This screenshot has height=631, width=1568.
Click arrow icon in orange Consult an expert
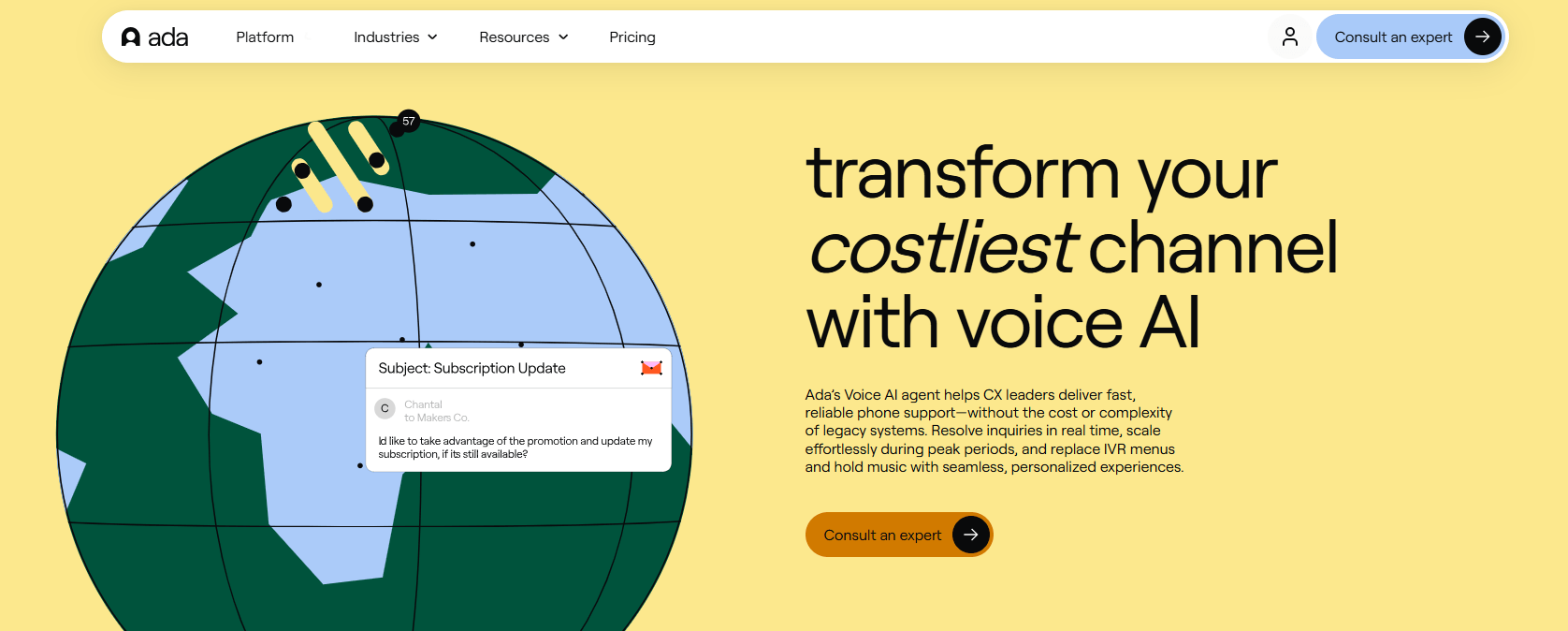(971, 535)
